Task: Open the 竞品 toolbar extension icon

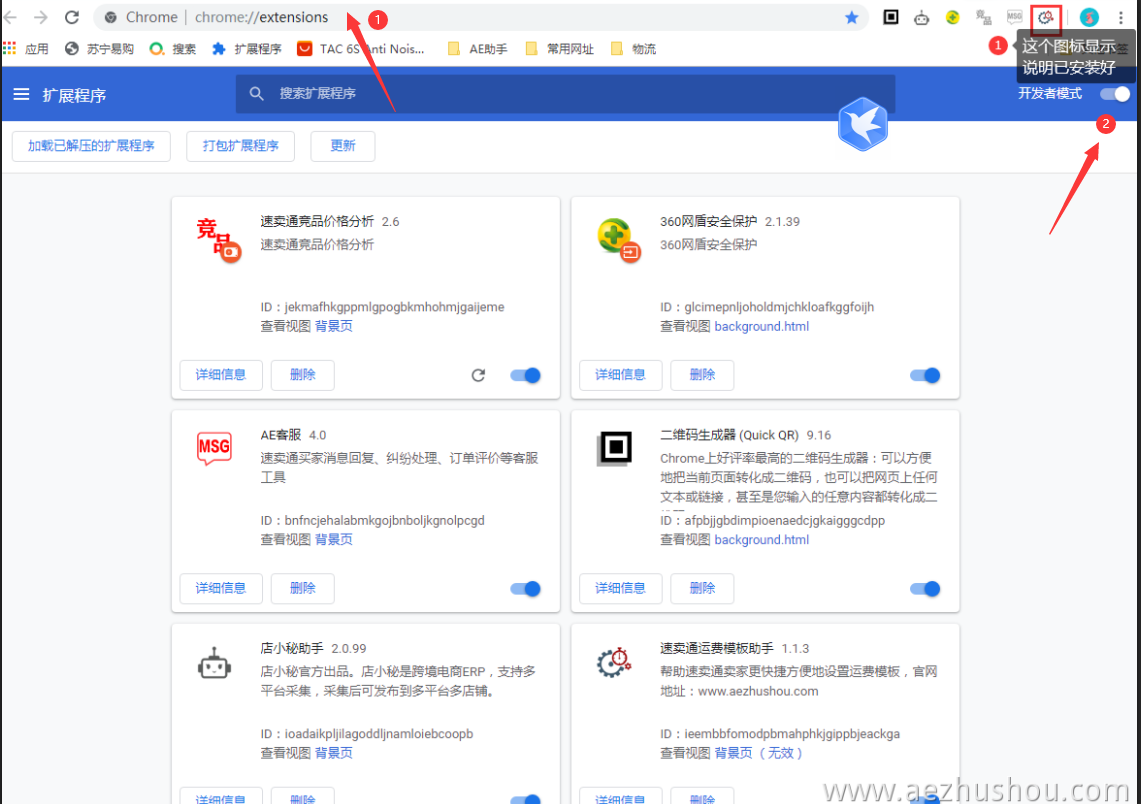Action: [983, 17]
